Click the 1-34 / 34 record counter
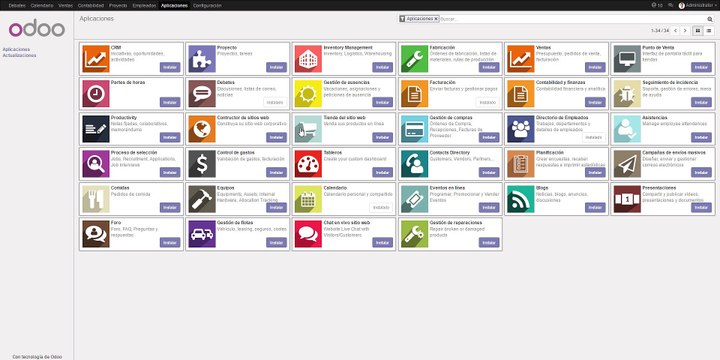 click(x=660, y=31)
